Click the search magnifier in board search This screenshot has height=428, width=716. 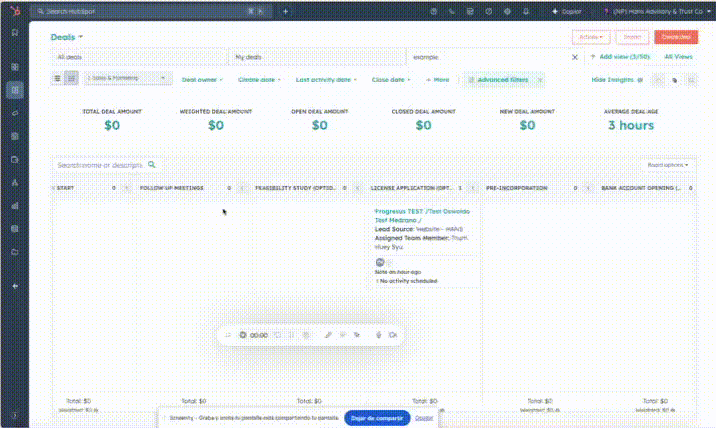tap(152, 164)
